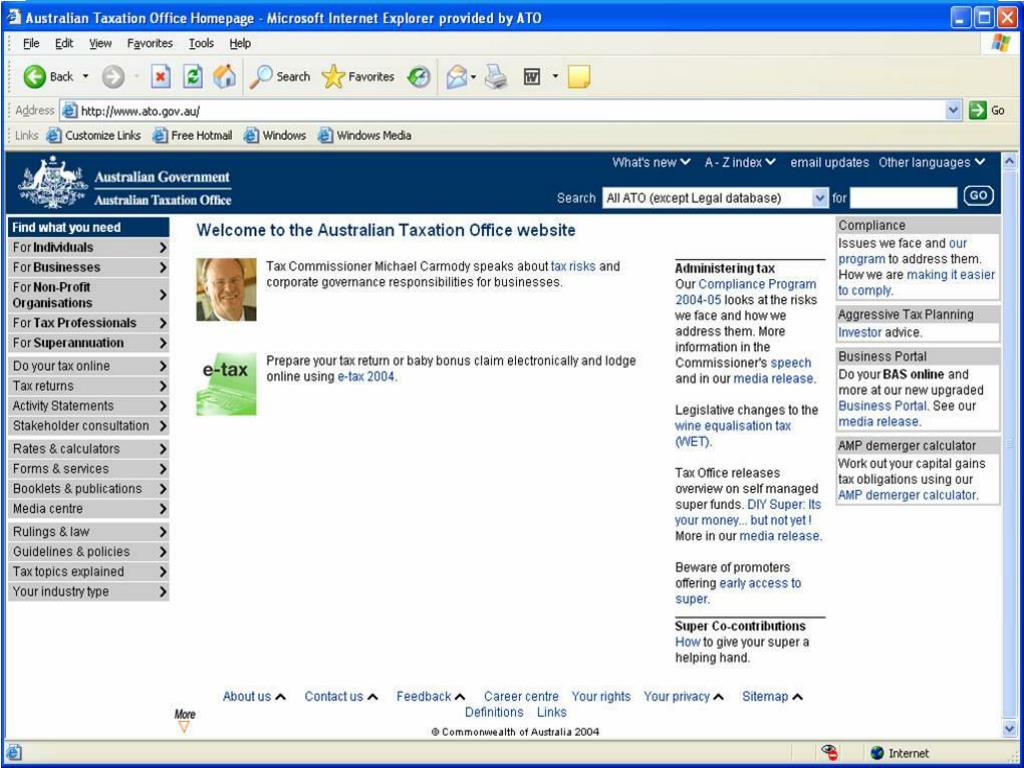Open the Rulings & law sidebar item
Viewport: 1024px width, 768px height.
tap(88, 532)
